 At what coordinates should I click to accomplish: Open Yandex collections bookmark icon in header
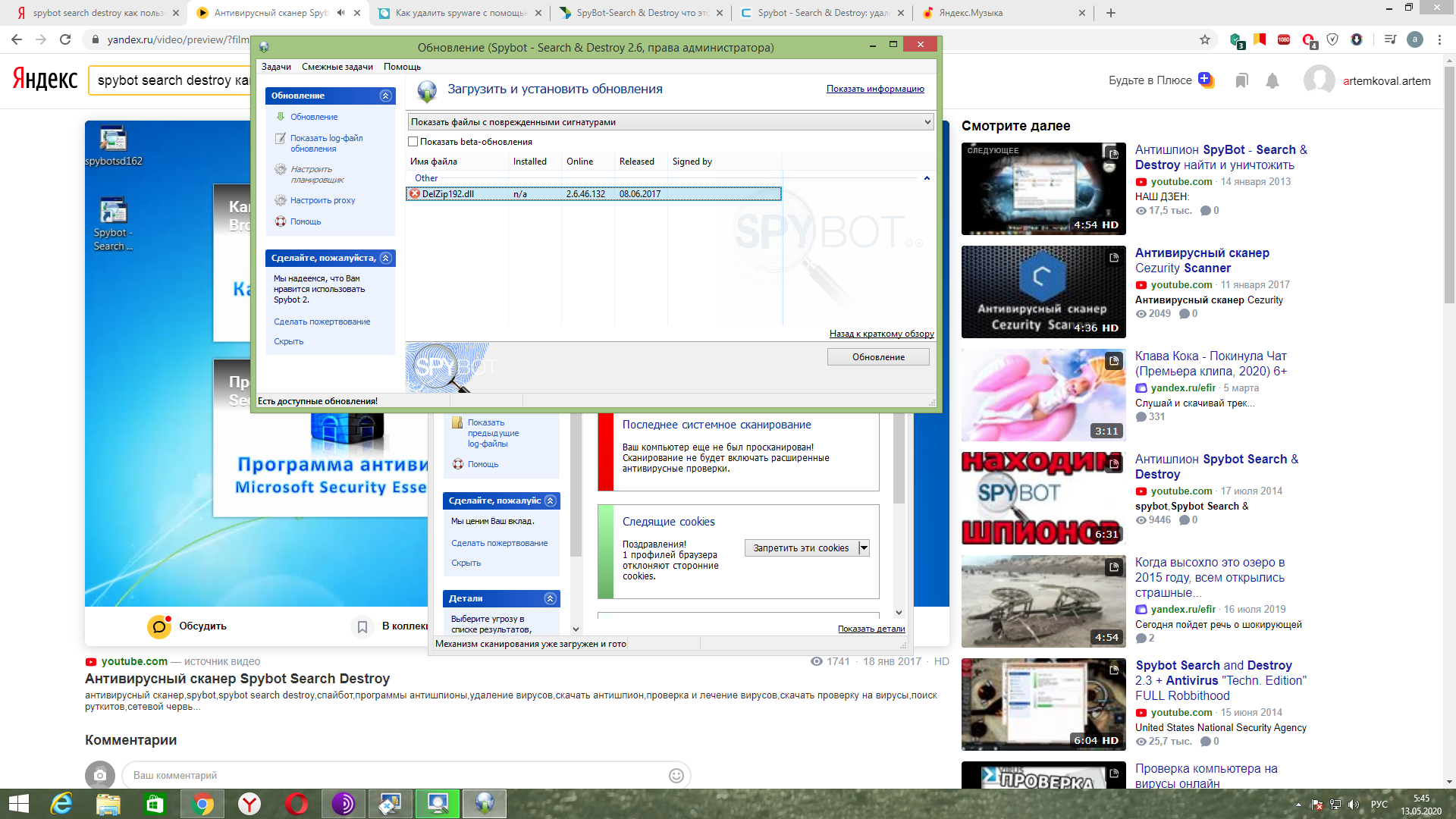(1241, 80)
